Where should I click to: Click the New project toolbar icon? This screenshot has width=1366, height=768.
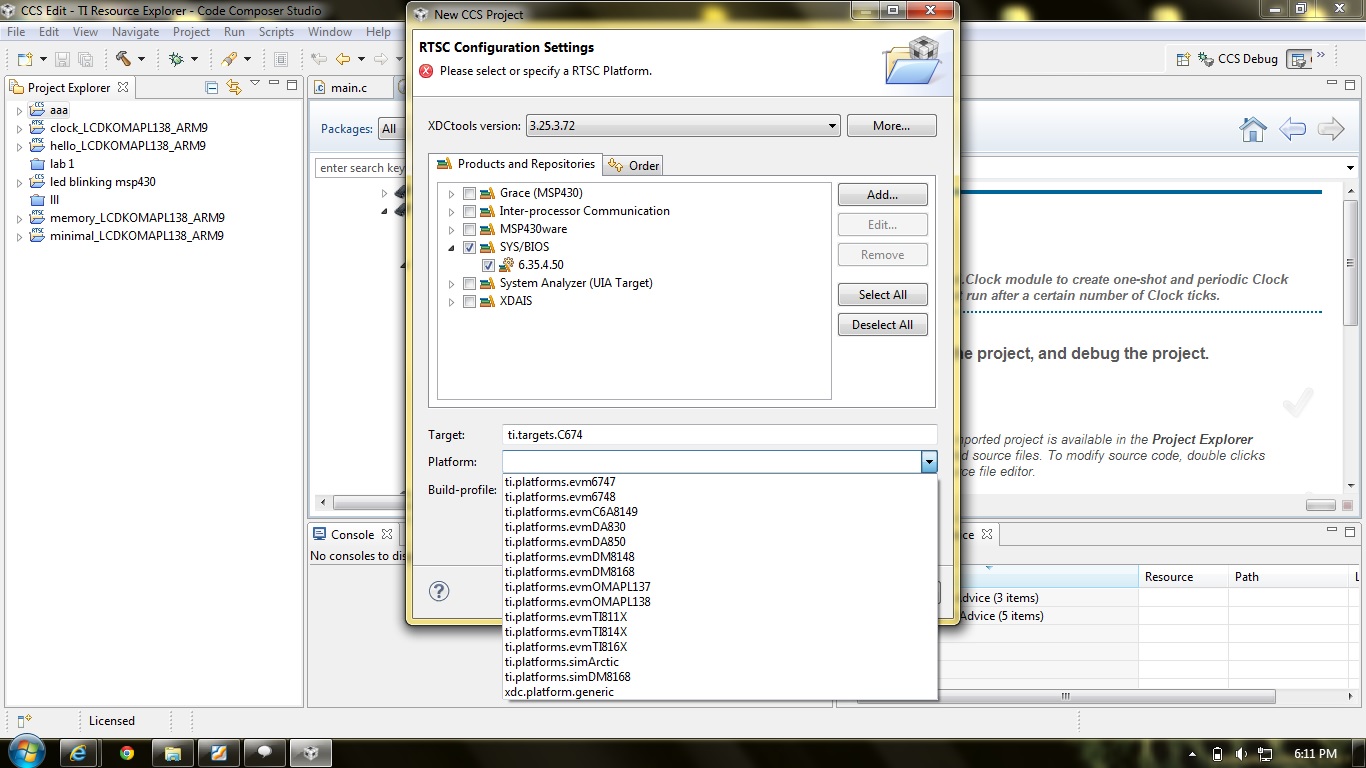(24, 59)
